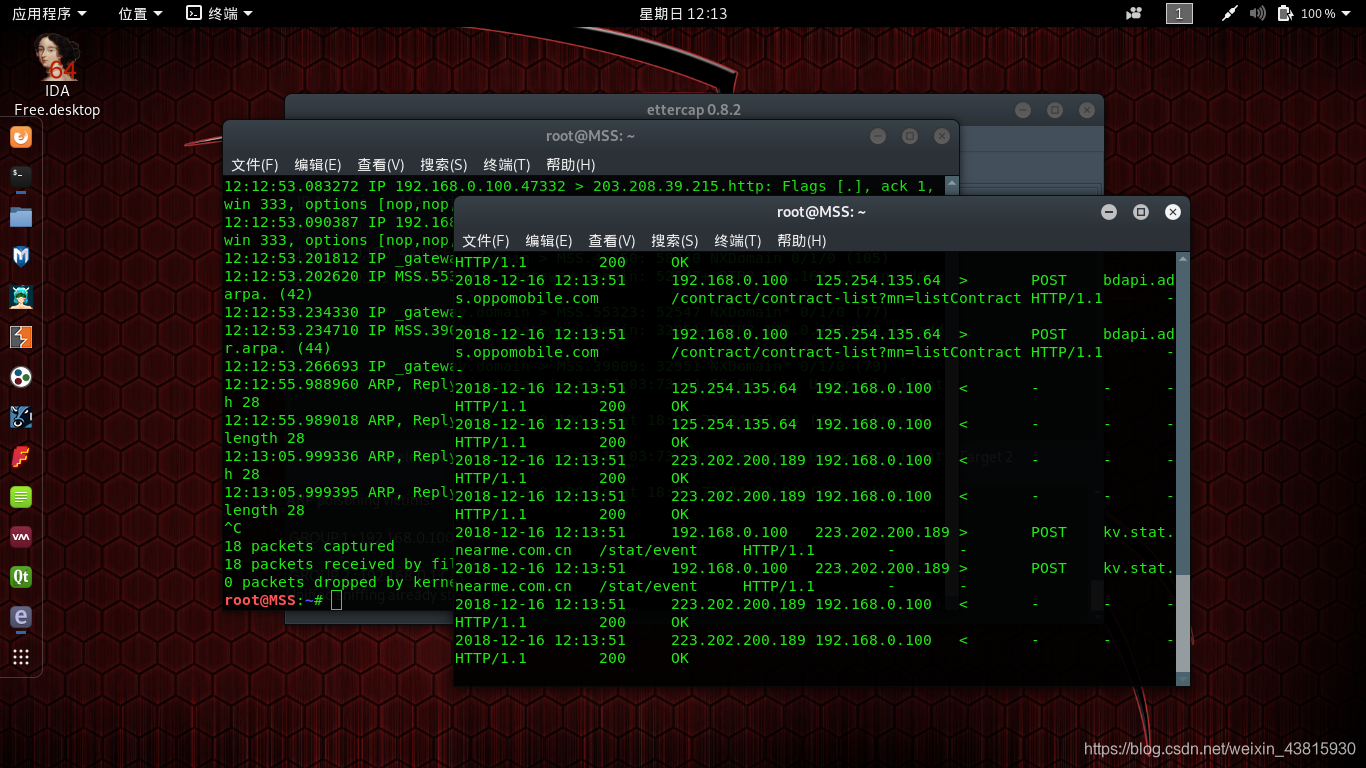Open 文件(F) menu in front terminal
The image size is (1366, 768).
(x=486, y=241)
